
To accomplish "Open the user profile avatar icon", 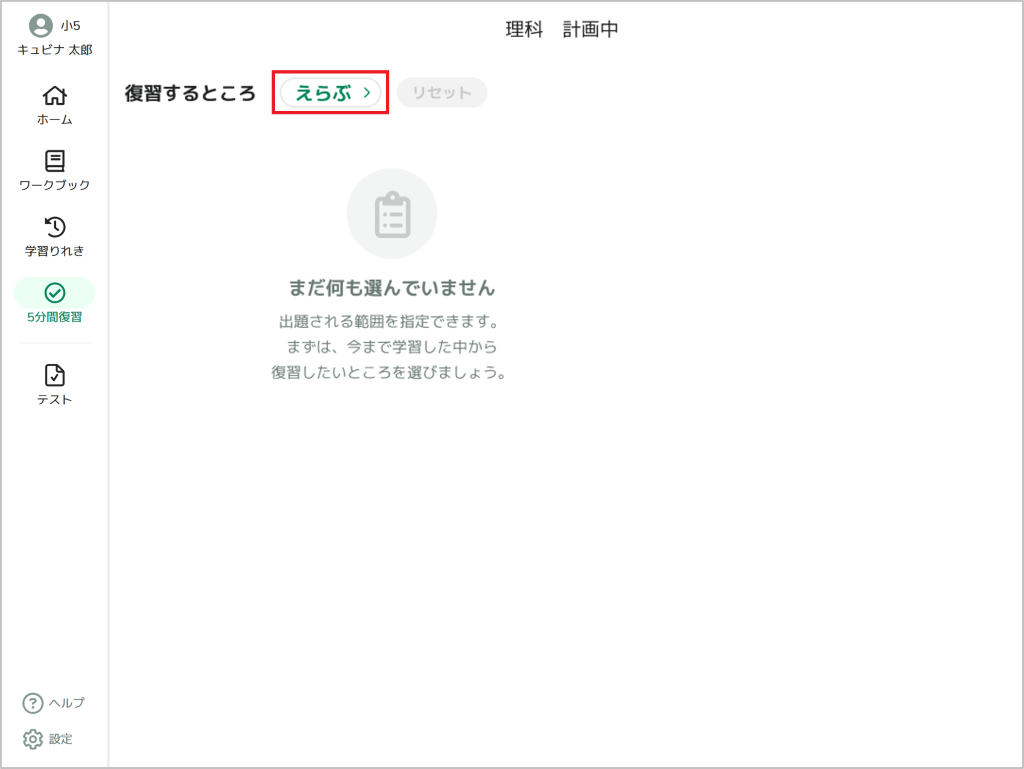I will pyautogui.click(x=40, y=25).
